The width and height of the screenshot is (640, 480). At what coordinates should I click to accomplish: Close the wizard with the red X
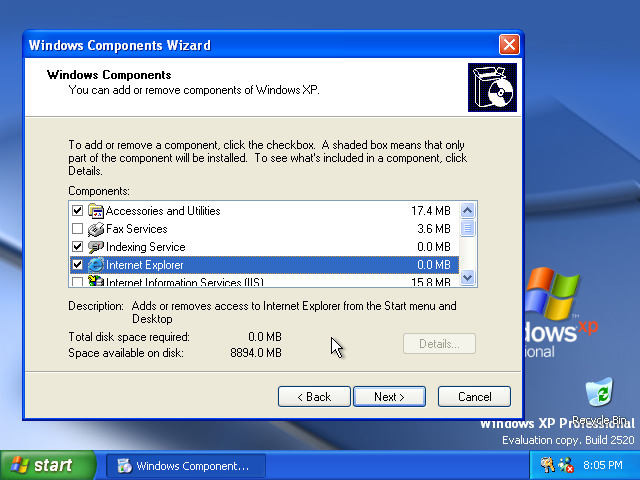509,44
